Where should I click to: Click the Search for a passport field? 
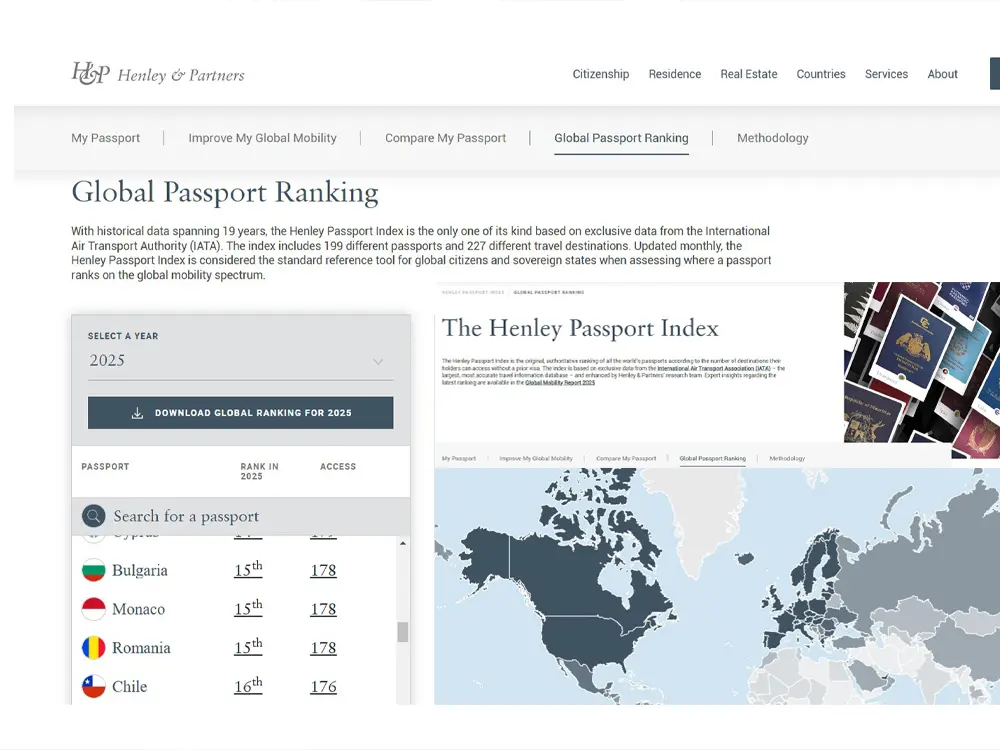pyautogui.click(x=240, y=516)
